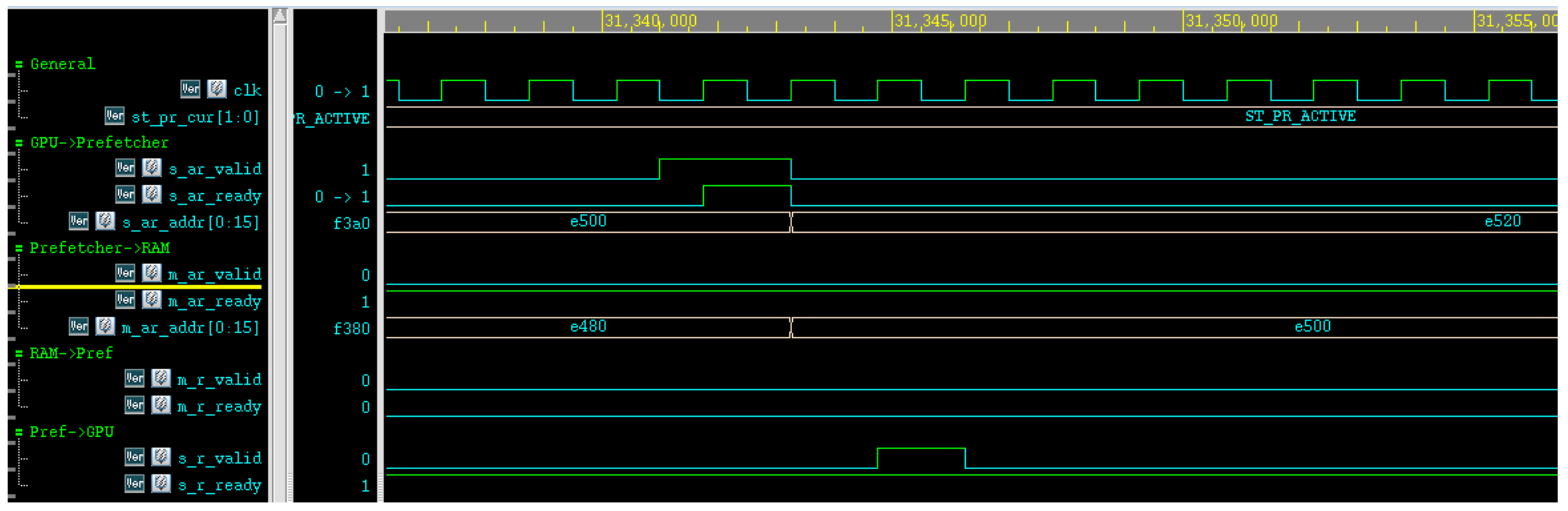Viewport: 1568px width, 511px height.
Task: Collapse the Prefetcher->RAM group
Action: (x=19, y=248)
